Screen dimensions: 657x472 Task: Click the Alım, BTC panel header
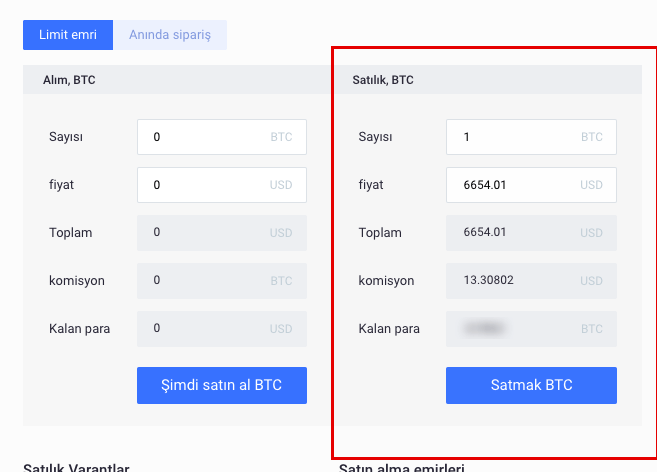point(70,80)
